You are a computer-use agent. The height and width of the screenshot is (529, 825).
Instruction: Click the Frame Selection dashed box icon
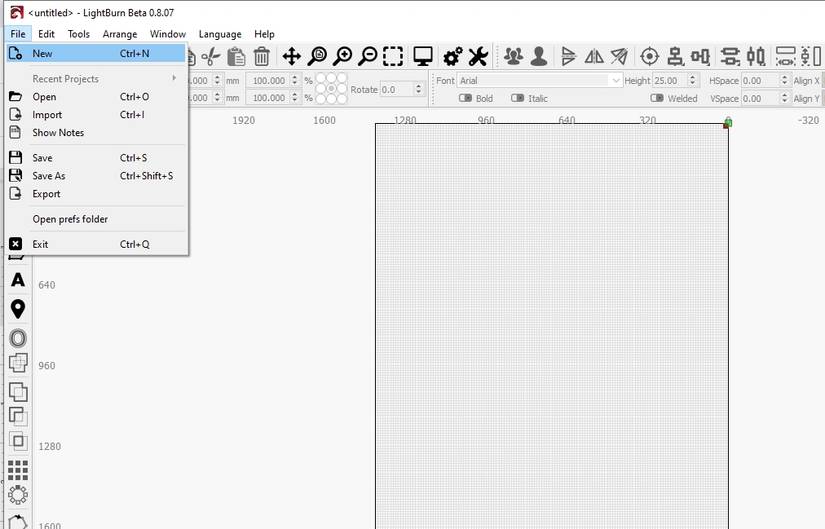tap(393, 56)
